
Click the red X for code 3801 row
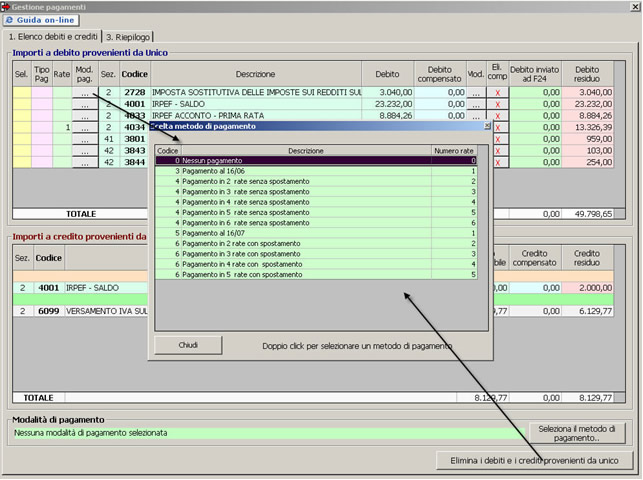497,139
